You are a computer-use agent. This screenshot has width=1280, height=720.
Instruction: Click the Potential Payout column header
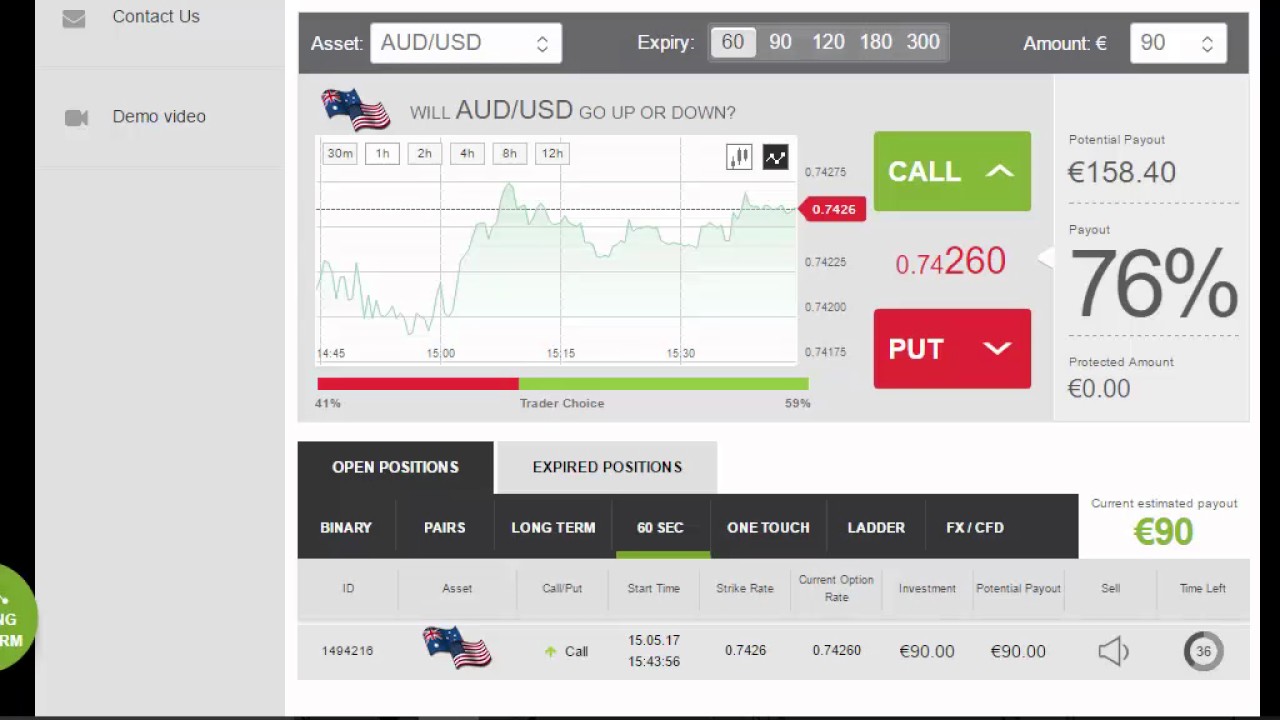point(1018,588)
